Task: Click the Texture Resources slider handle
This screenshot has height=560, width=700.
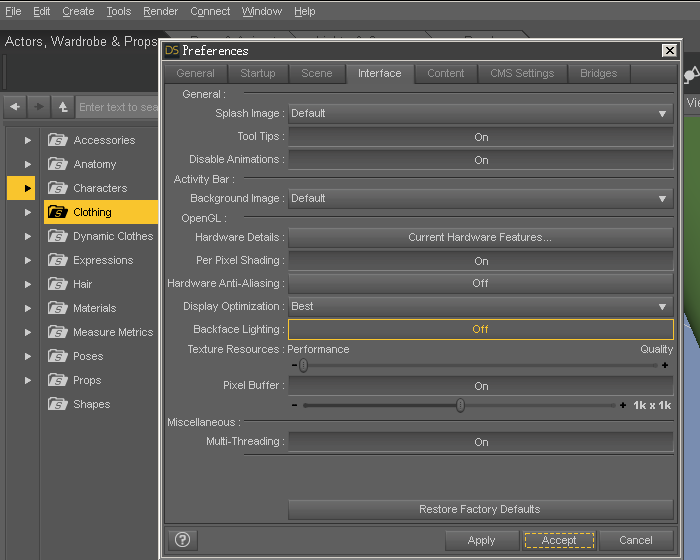Action: (304, 365)
